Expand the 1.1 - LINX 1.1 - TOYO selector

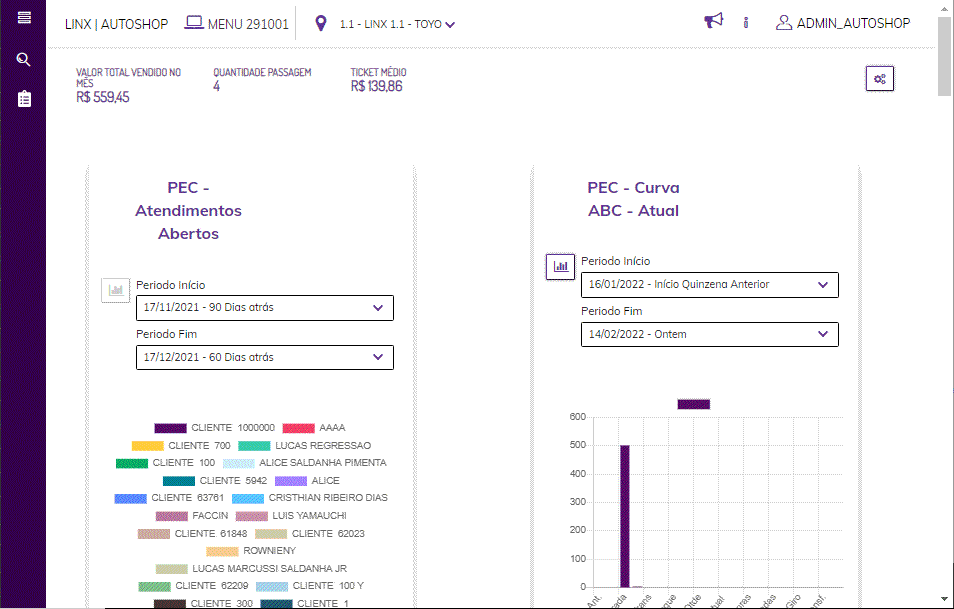click(397, 24)
